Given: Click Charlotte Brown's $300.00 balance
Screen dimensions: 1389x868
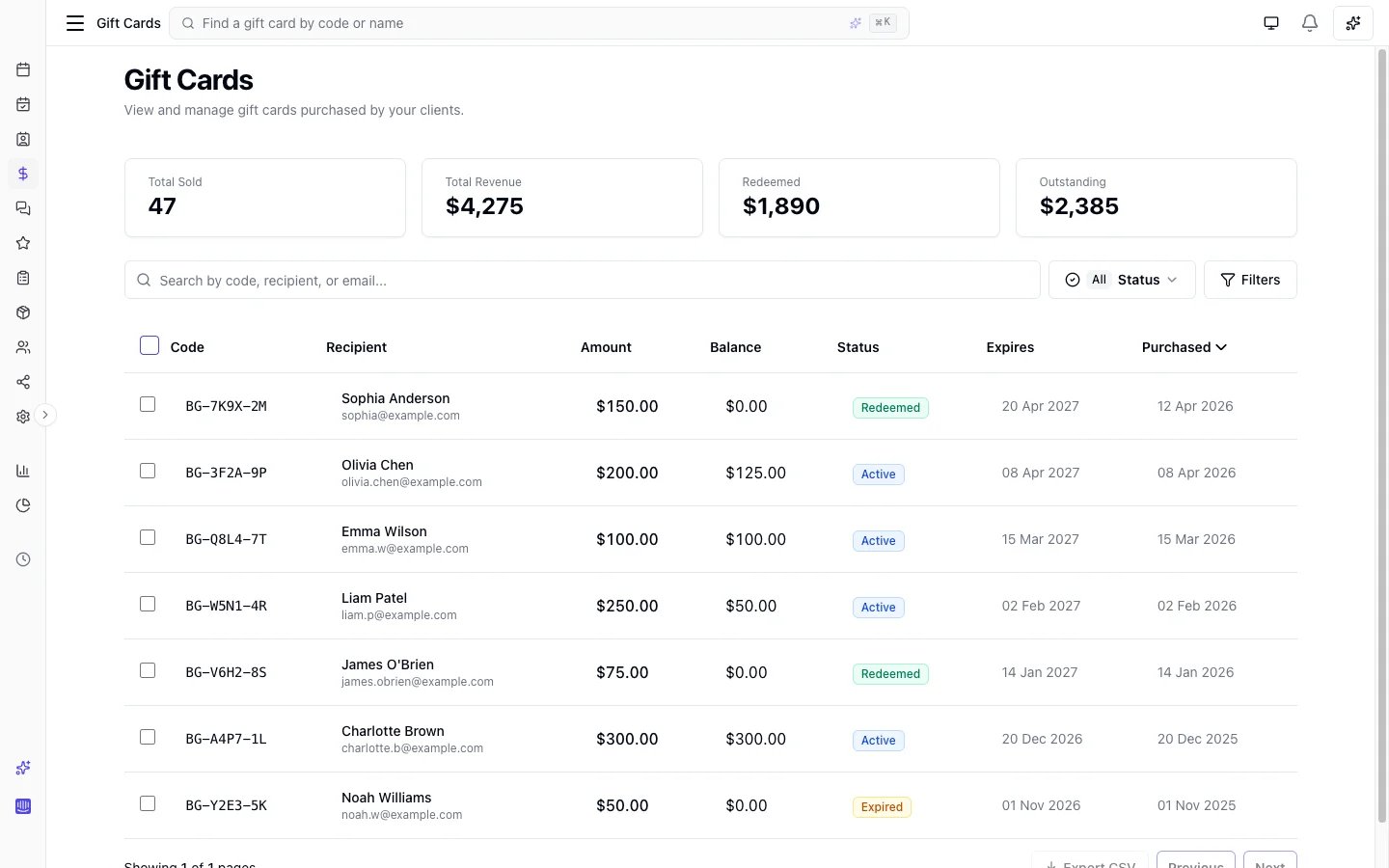Looking at the screenshot, I should coord(755,739).
